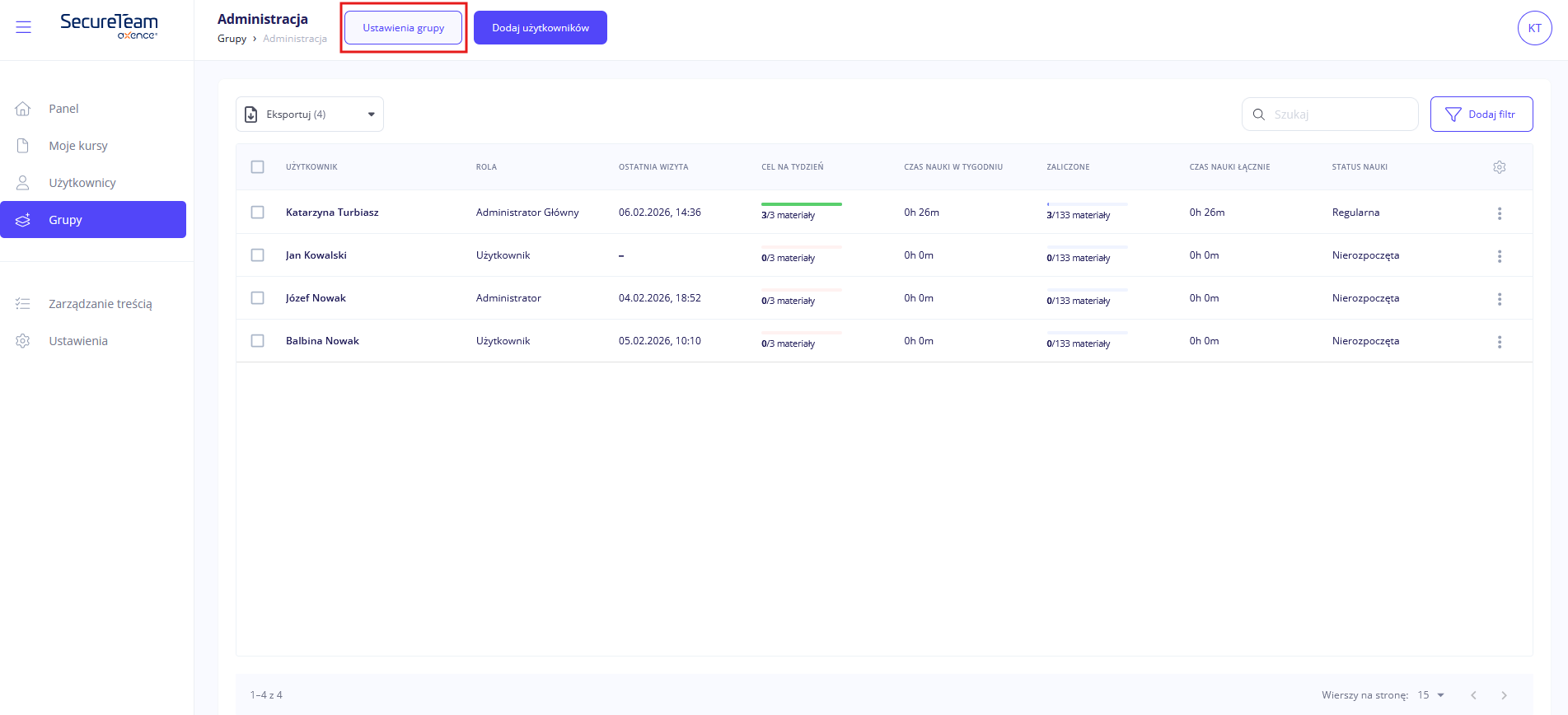Screen dimensions: 1568x715
Task: Click Katarzyna Turbiasz's weekly goal progress bar
Action: [x=801, y=204]
